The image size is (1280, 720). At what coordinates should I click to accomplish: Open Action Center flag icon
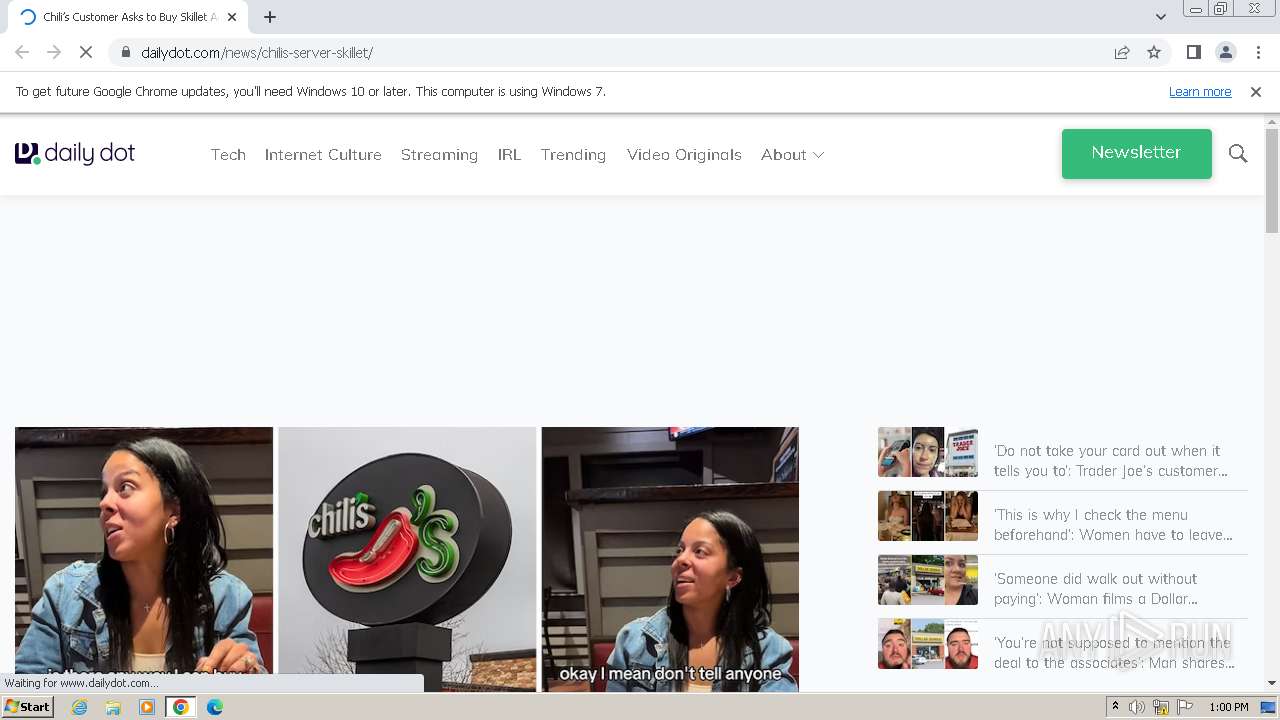point(1183,707)
